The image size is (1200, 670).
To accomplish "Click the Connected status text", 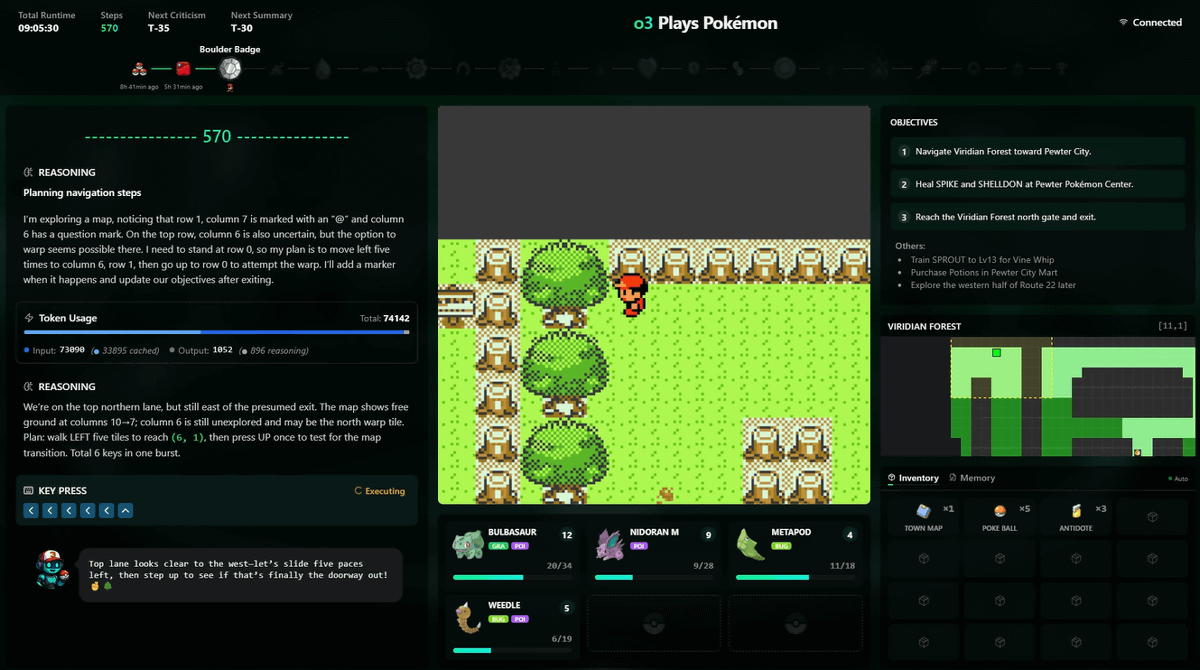I will [1157, 22].
